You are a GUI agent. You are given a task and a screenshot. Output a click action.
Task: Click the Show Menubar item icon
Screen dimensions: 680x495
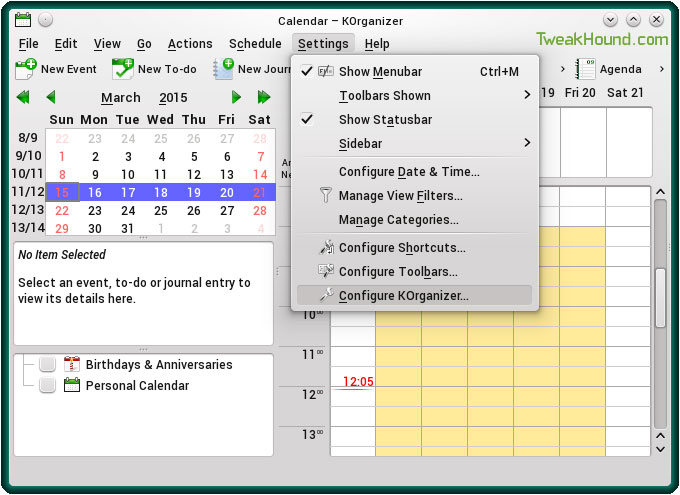tap(326, 71)
